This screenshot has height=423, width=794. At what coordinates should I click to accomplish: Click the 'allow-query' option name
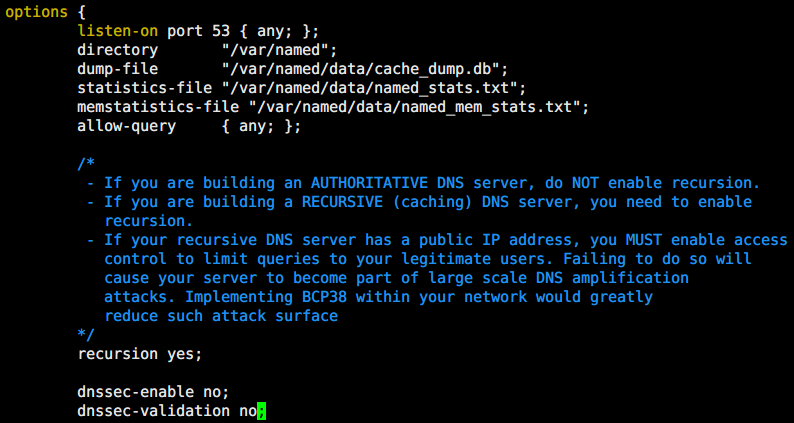[127, 126]
